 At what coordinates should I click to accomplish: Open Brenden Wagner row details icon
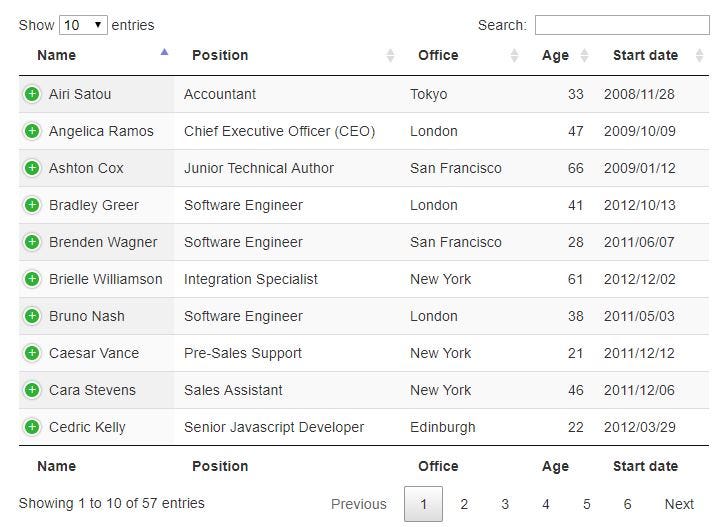32,242
